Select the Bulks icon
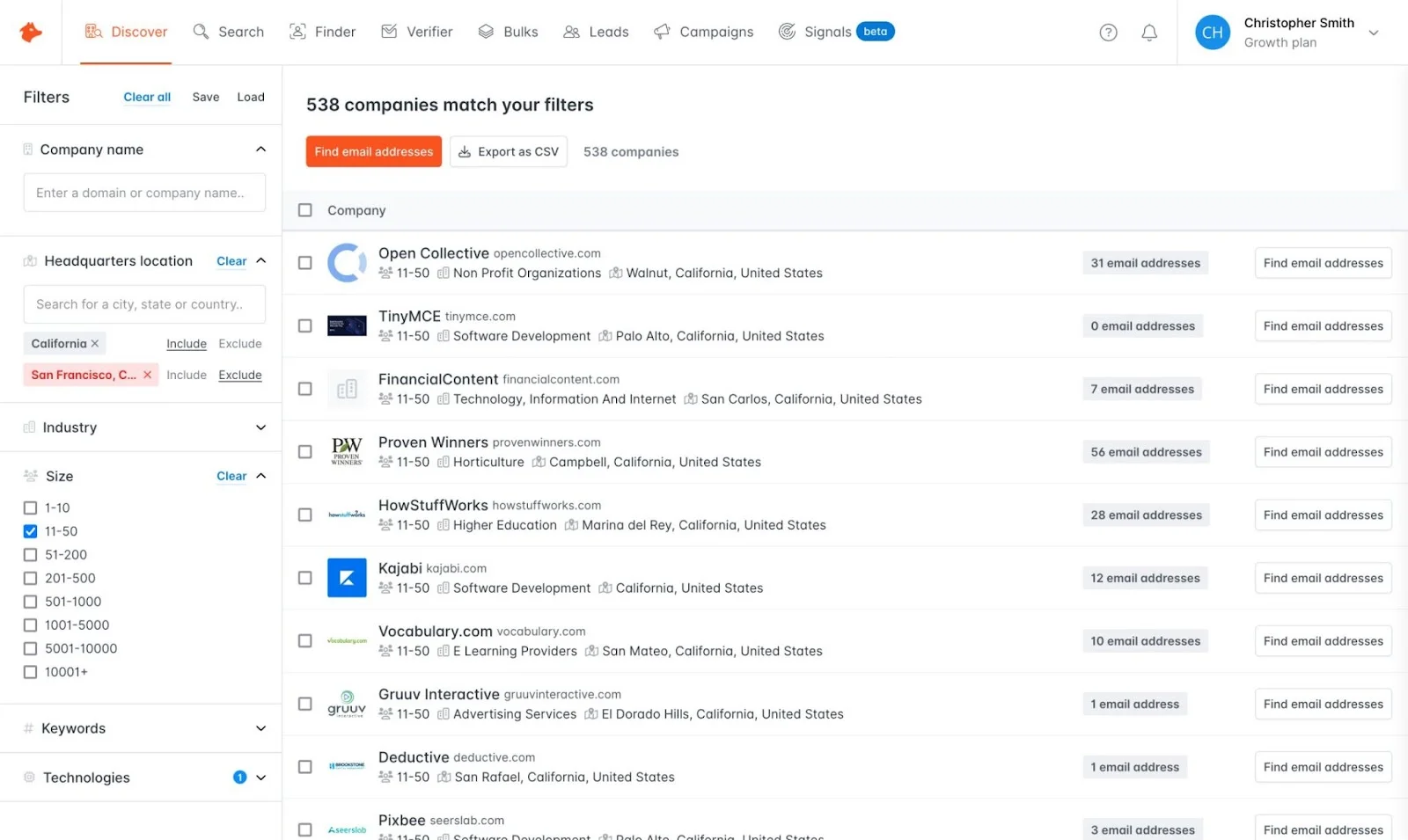 coord(486,31)
